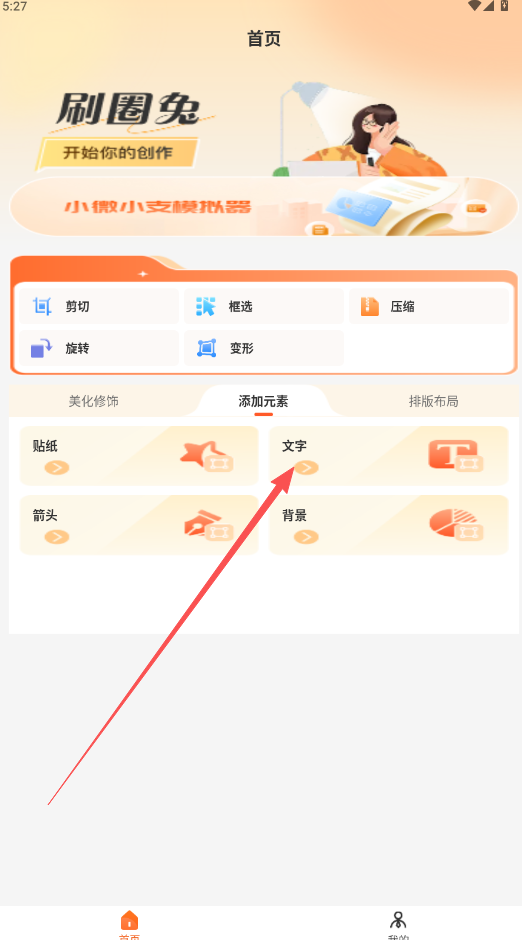Open 背景 via its chevron arrow
Image resolution: width=522 pixels, height=940 pixels.
pos(306,537)
